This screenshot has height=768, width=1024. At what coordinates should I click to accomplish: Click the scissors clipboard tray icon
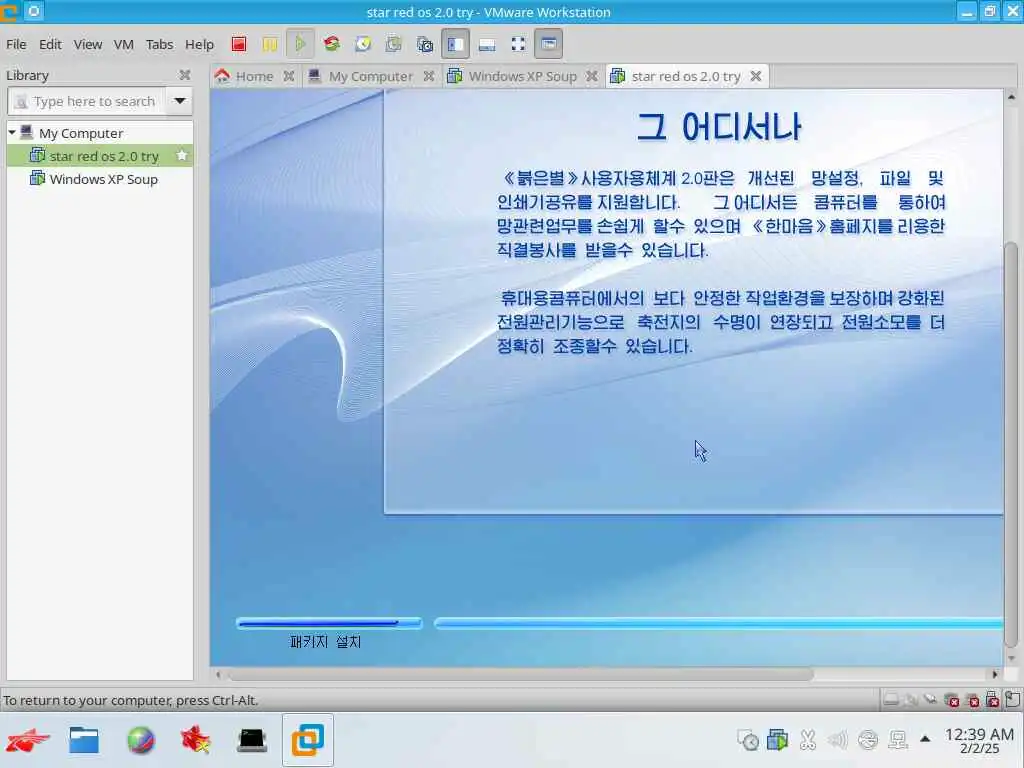[x=808, y=740]
